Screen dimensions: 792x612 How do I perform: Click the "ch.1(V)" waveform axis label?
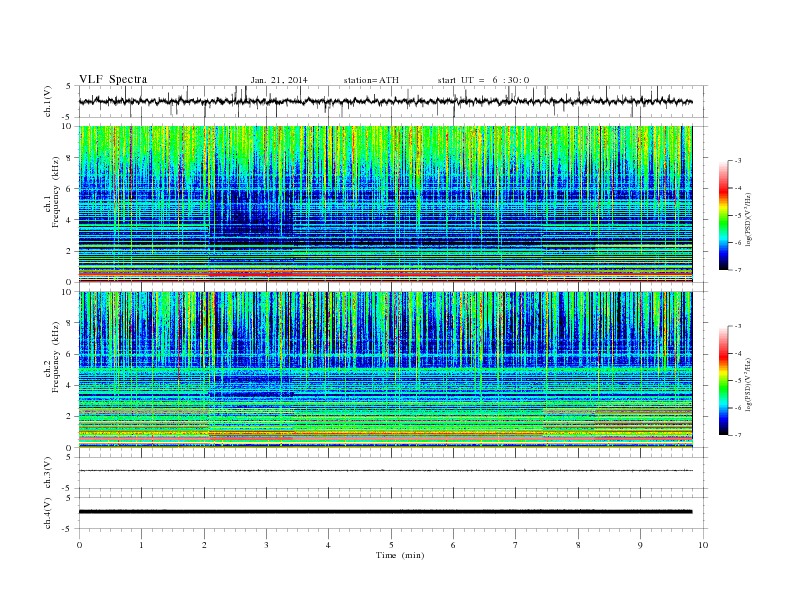click(48, 101)
